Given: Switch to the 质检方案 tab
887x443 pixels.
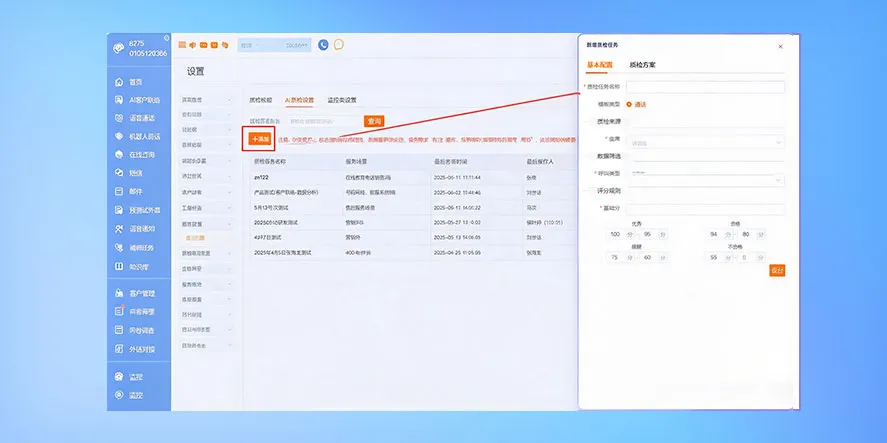Looking at the screenshot, I should (x=643, y=65).
